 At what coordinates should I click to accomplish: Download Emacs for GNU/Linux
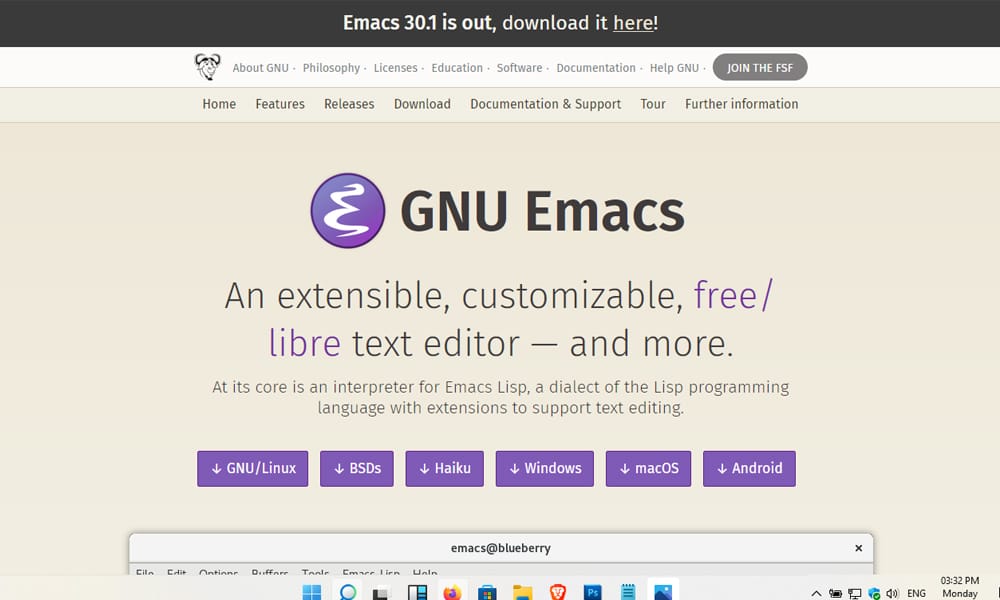pos(252,468)
